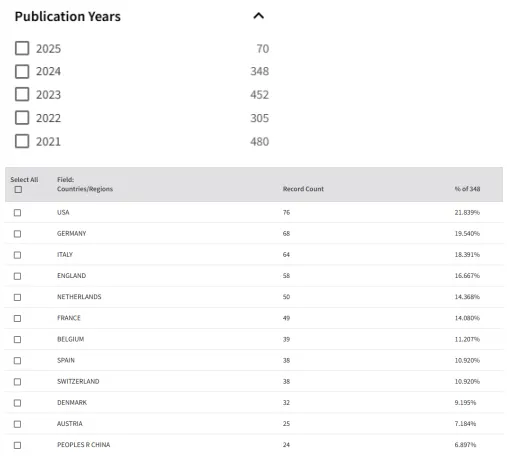Tick the 2023 publication year checkbox

tap(22, 94)
